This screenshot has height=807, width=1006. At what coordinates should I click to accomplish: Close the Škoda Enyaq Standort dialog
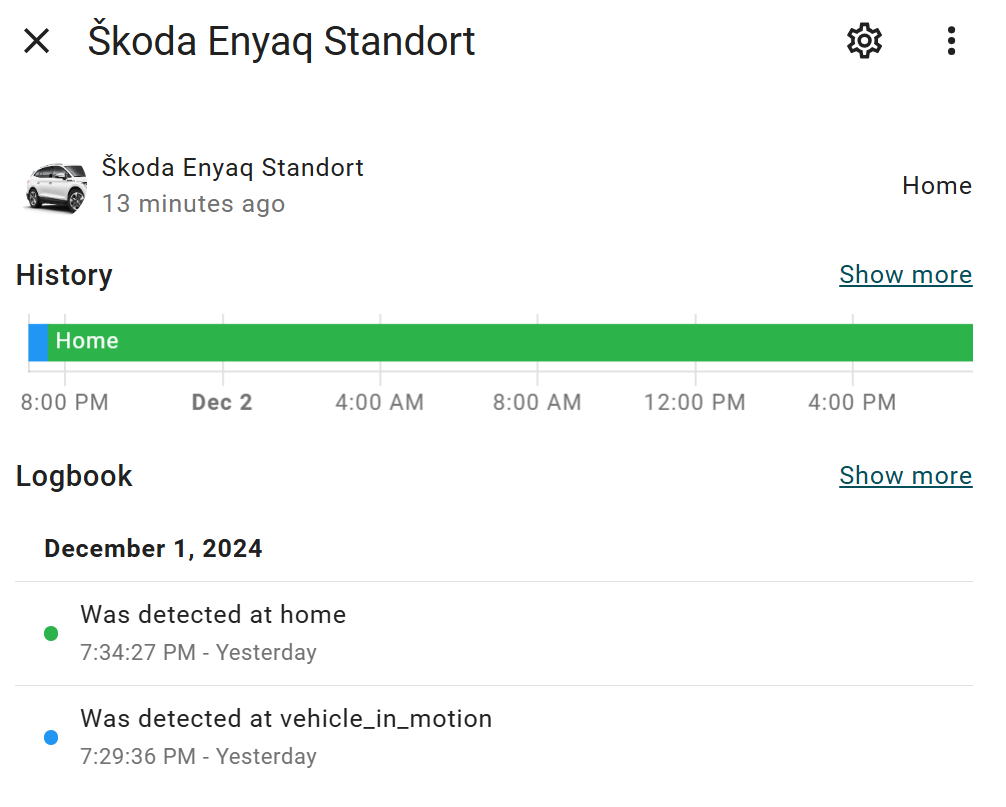click(x=37, y=41)
